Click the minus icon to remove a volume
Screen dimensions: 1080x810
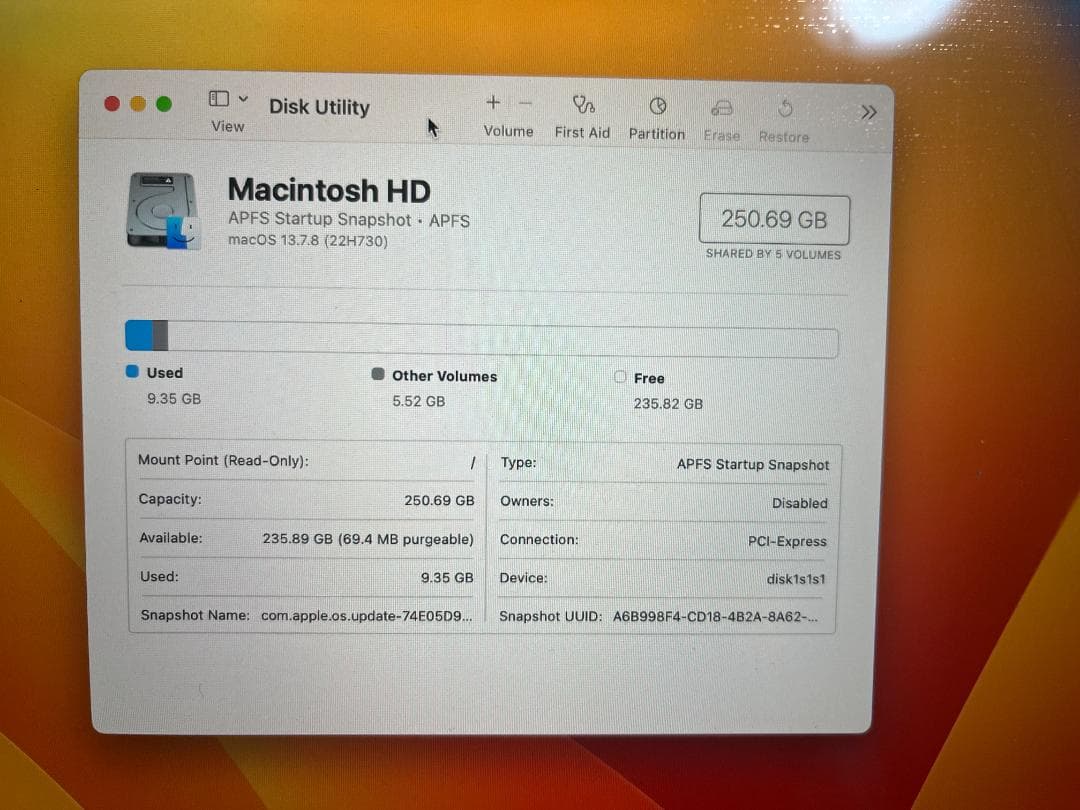[523, 102]
